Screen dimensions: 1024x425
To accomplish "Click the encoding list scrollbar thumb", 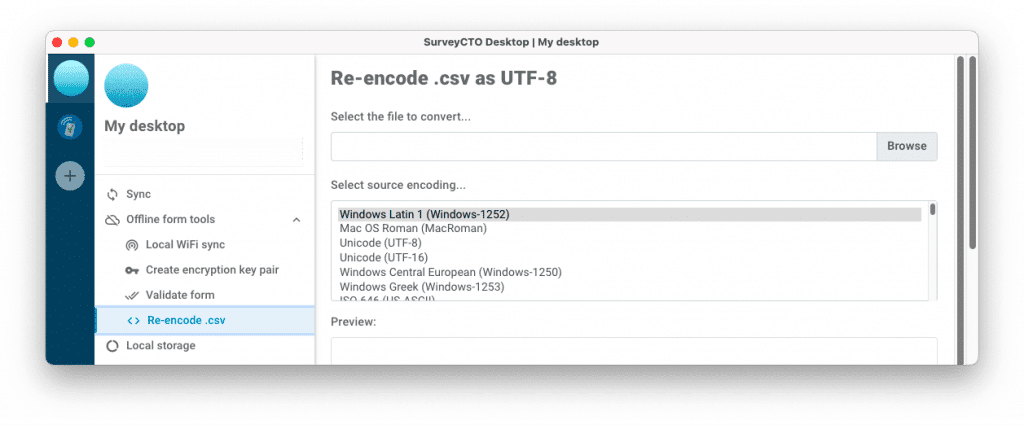I will 933,210.
